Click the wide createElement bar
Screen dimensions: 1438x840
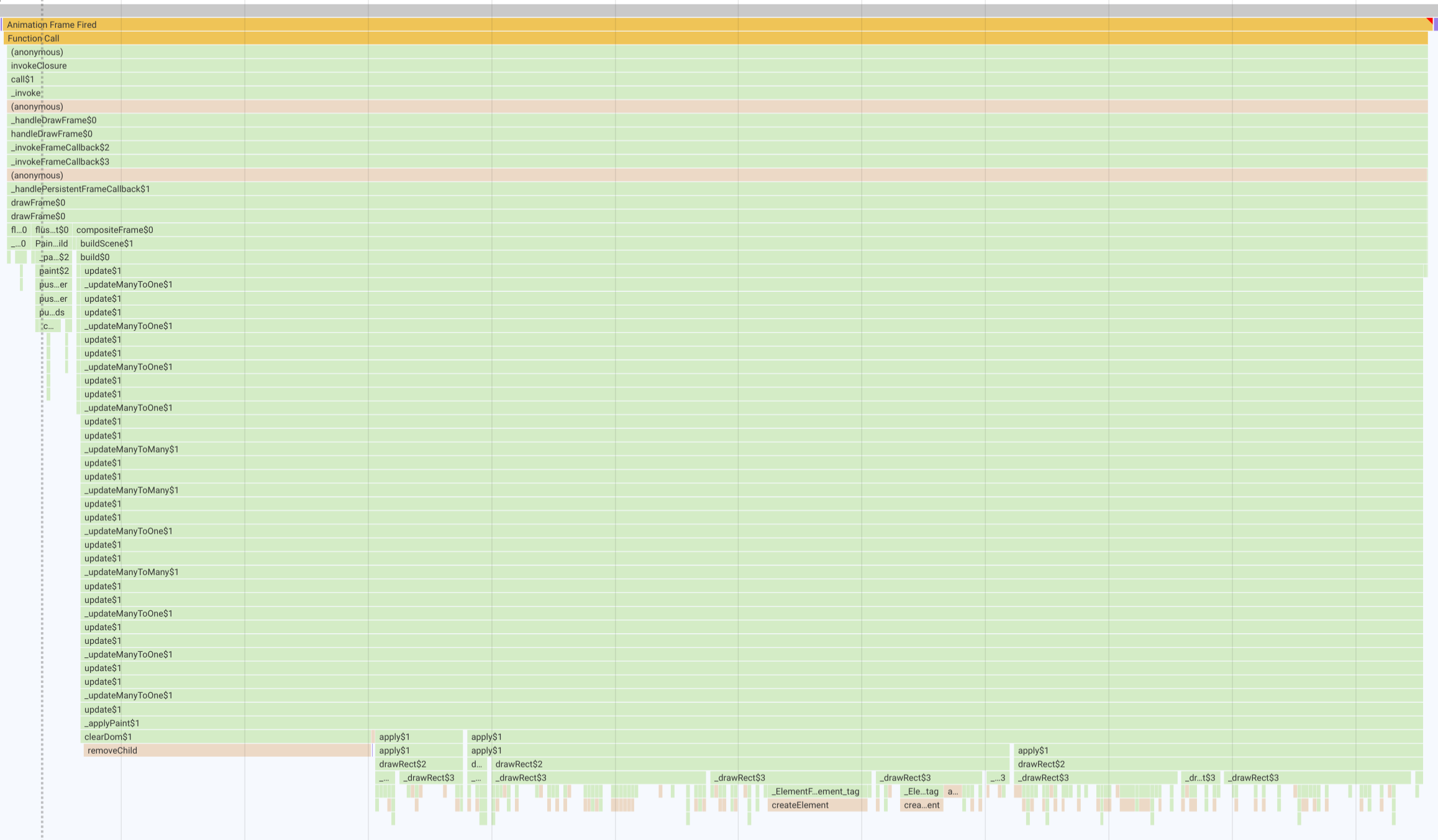(x=816, y=805)
